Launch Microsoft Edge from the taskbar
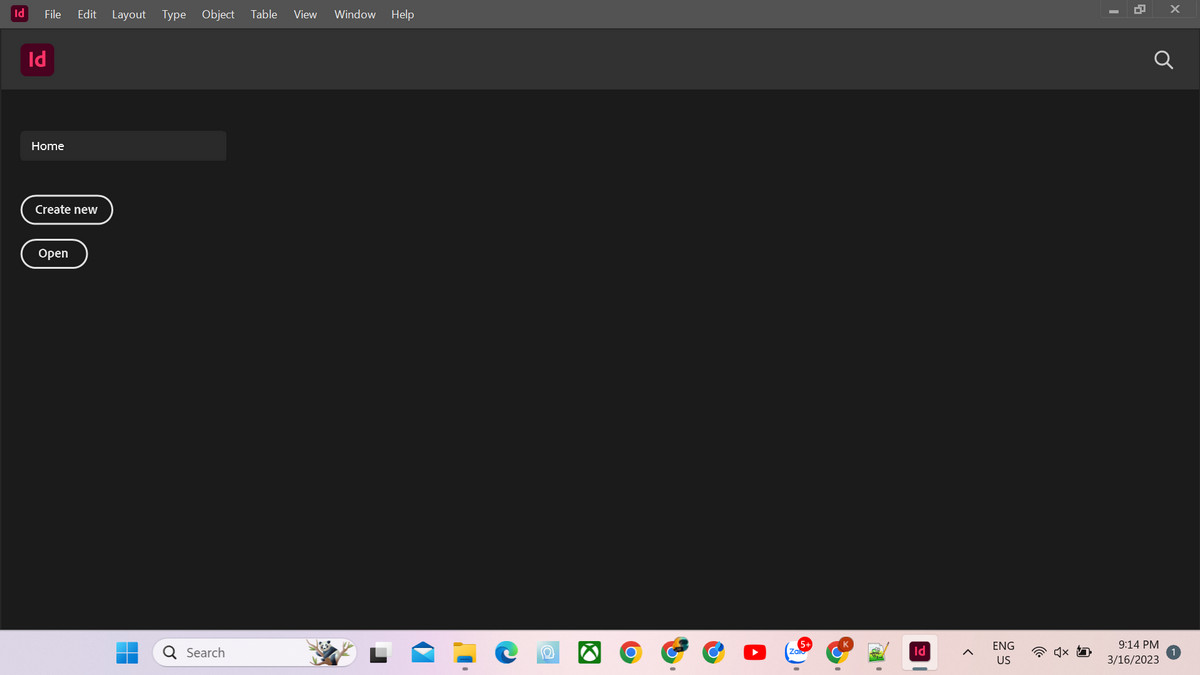 coord(507,653)
